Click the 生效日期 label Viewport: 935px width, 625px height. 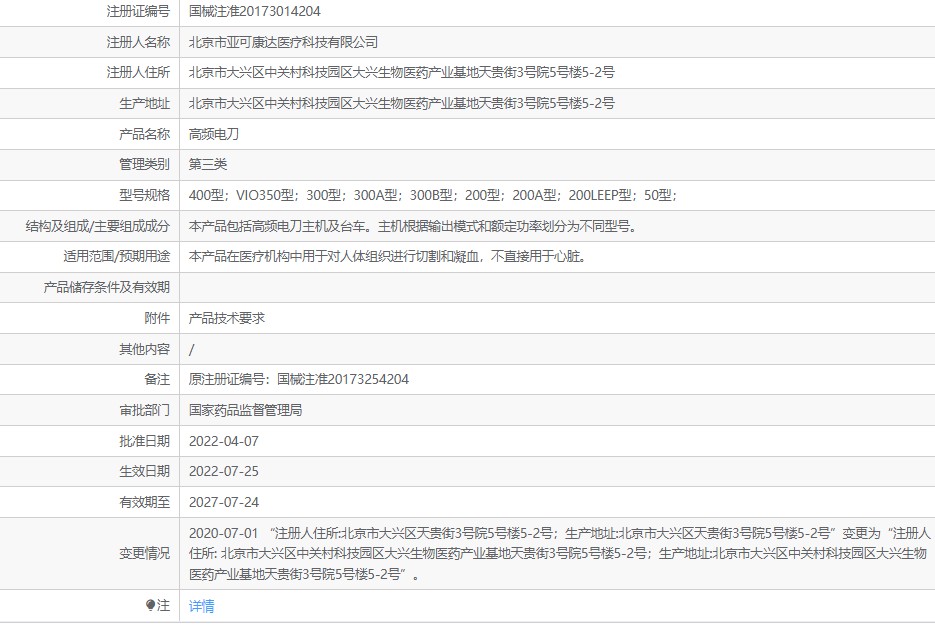[x=145, y=472]
